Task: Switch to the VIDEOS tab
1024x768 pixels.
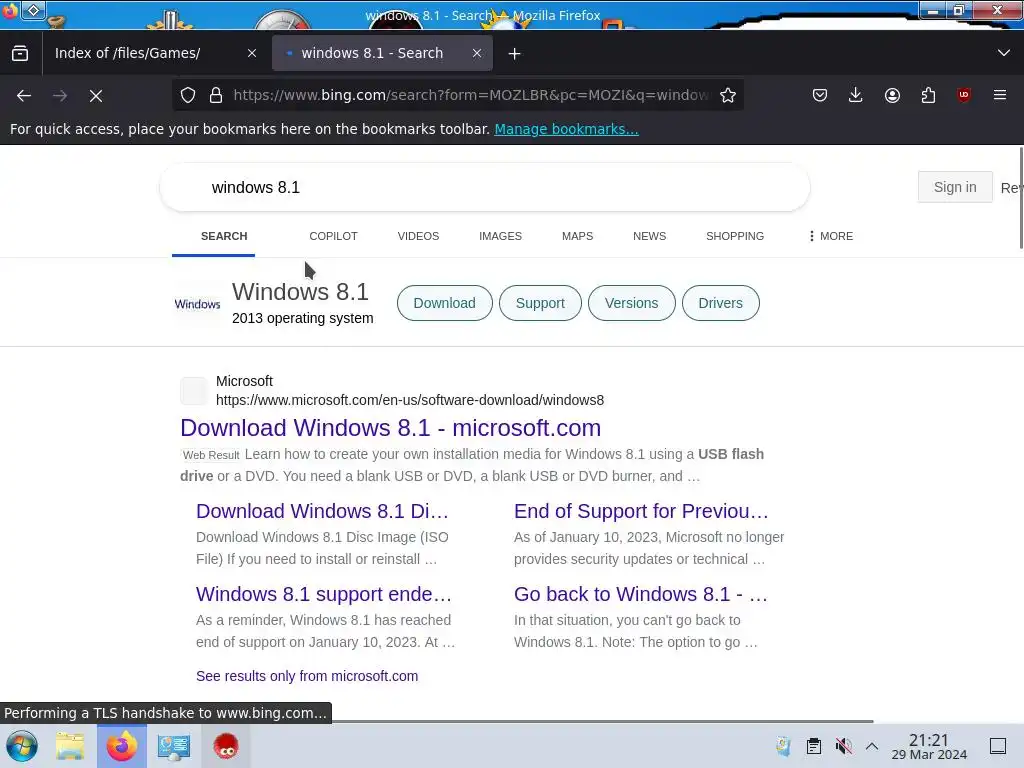Action: pyautogui.click(x=418, y=236)
